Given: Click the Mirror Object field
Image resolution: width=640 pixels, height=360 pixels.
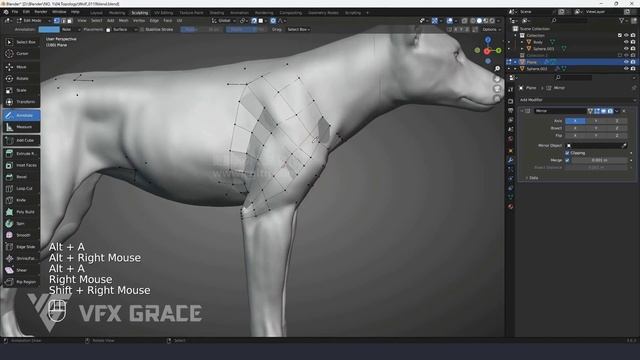Looking at the screenshot, I should point(596,145).
